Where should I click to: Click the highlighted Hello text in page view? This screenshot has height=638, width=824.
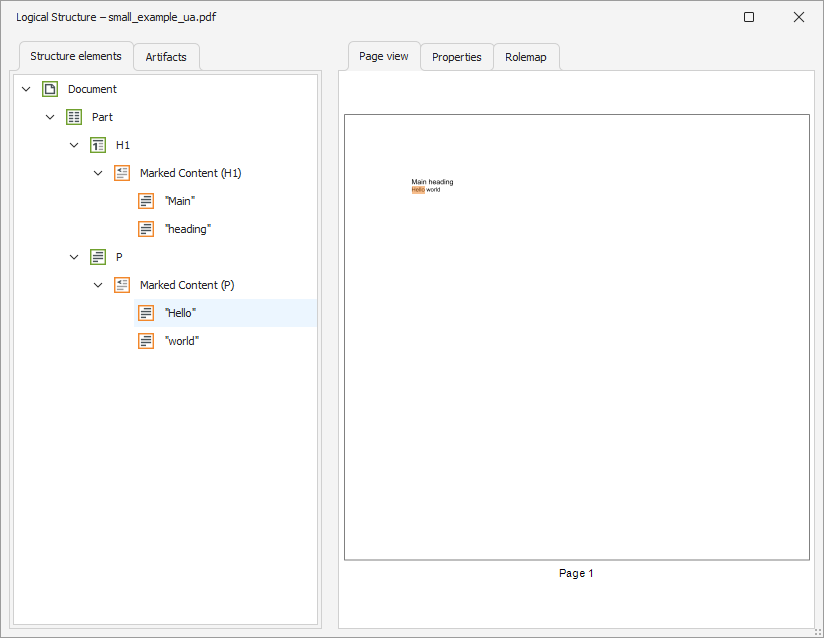(418, 189)
